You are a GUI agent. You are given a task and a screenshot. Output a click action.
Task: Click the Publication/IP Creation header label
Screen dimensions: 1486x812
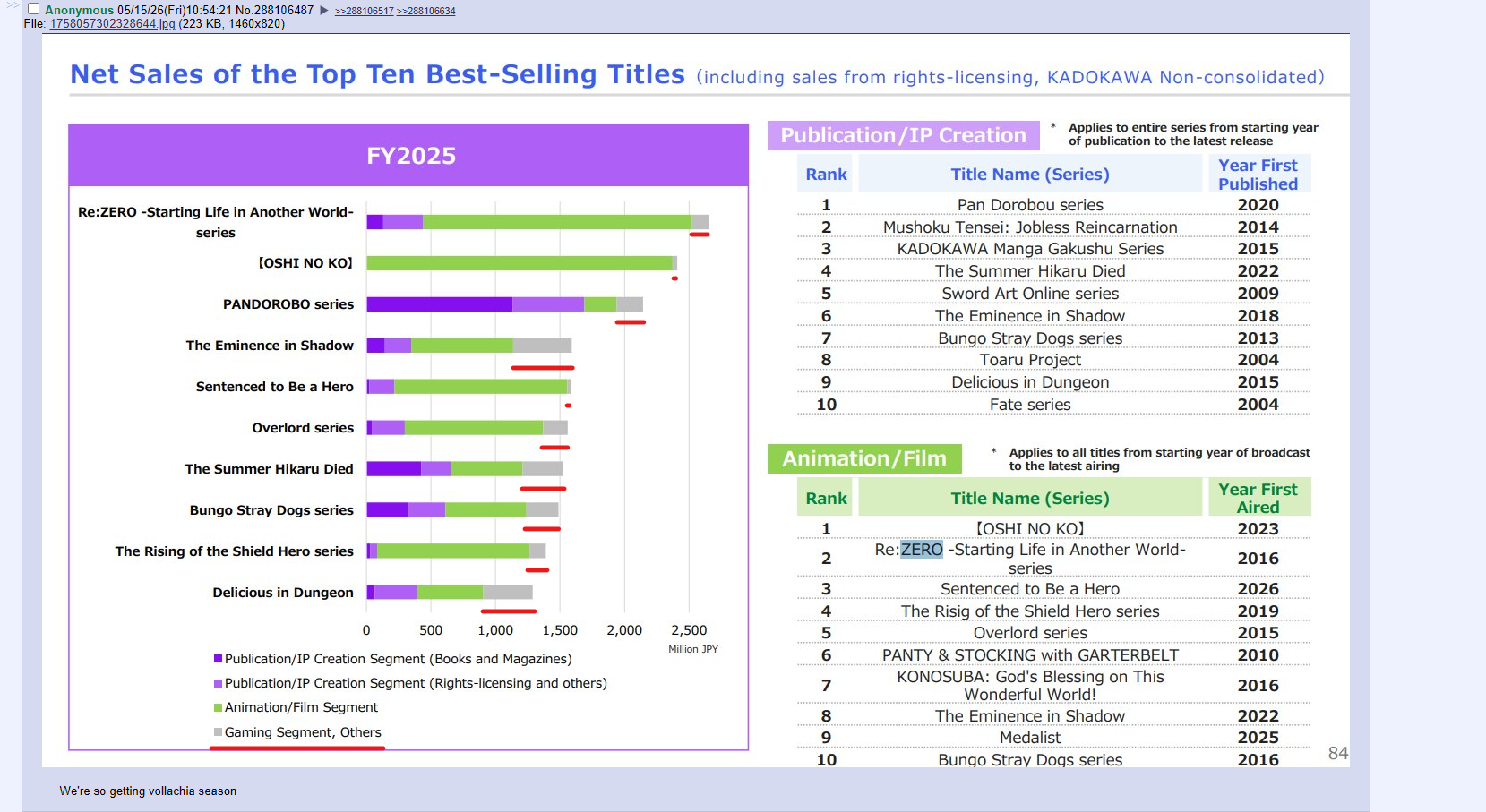coord(903,135)
